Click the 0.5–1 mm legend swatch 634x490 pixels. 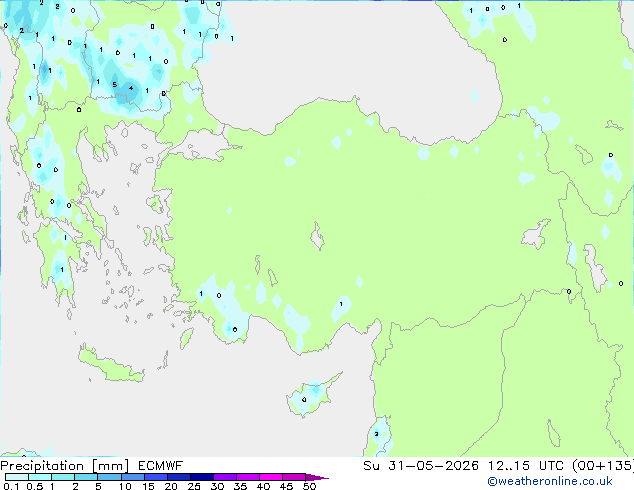tap(40, 477)
